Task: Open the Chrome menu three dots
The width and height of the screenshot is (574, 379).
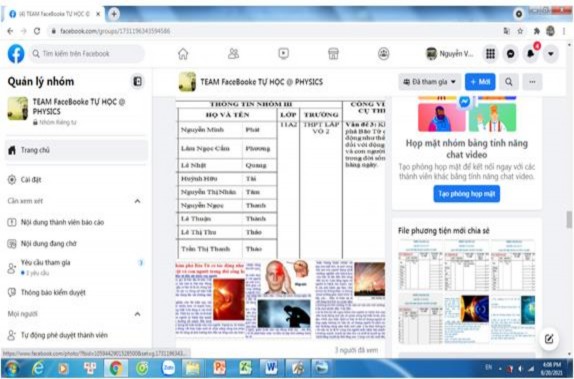Action: click(564, 31)
